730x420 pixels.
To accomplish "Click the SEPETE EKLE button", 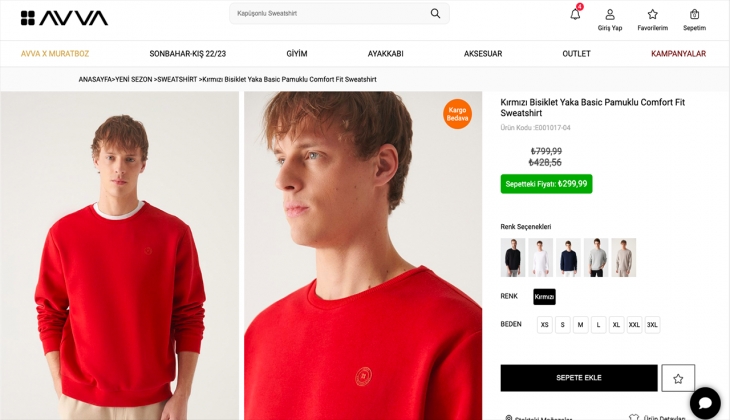I will (x=579, y=378).
